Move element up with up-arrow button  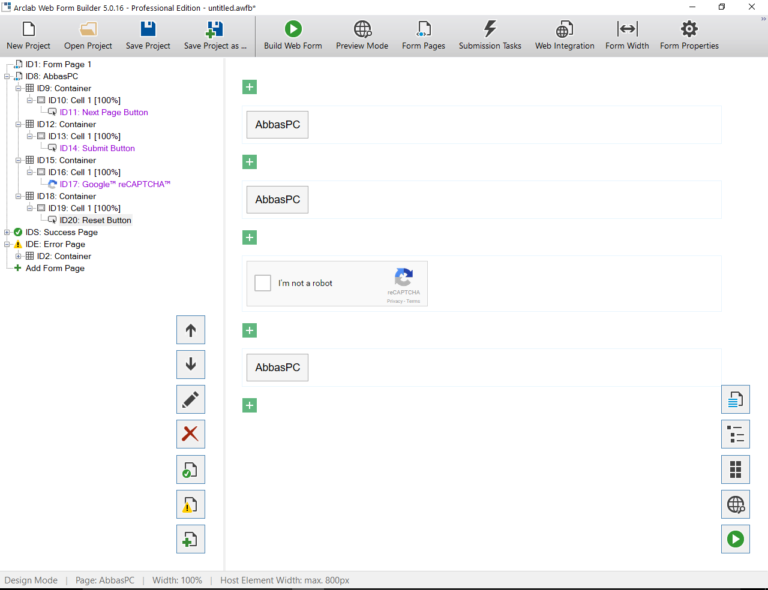[x=191, y=330]
